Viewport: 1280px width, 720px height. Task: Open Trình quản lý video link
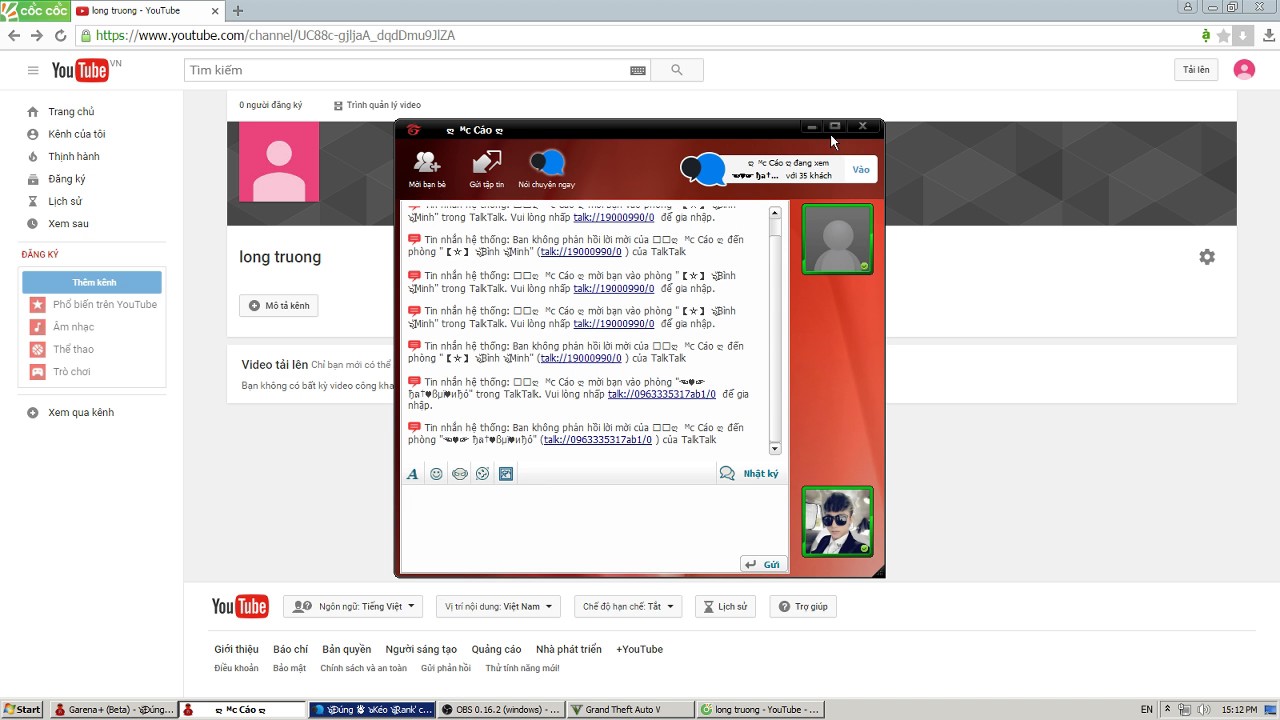pyautogui.click(x=377, y=105)
